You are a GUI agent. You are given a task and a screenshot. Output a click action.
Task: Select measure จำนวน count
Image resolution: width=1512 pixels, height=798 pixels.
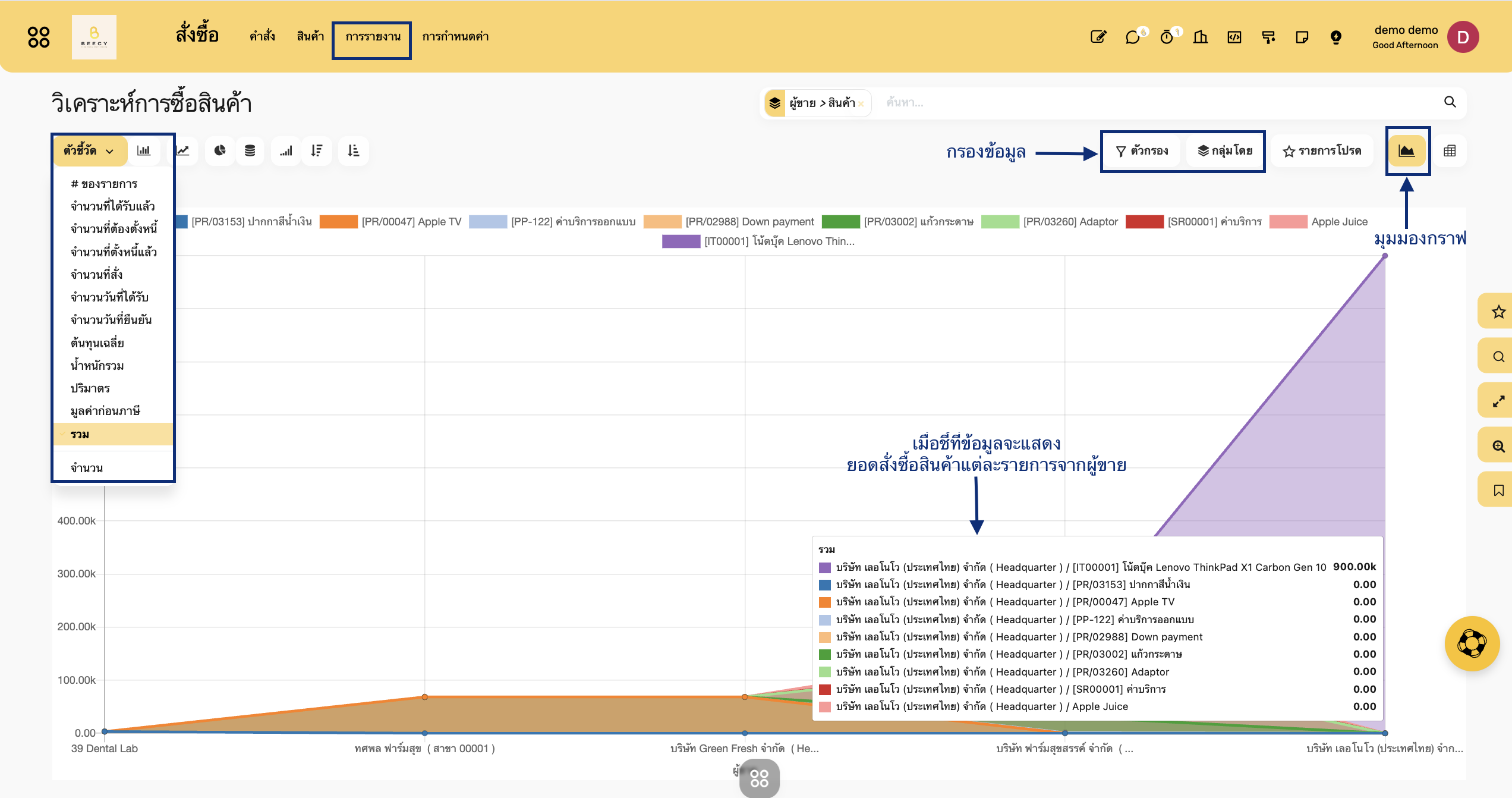(113, 468)
